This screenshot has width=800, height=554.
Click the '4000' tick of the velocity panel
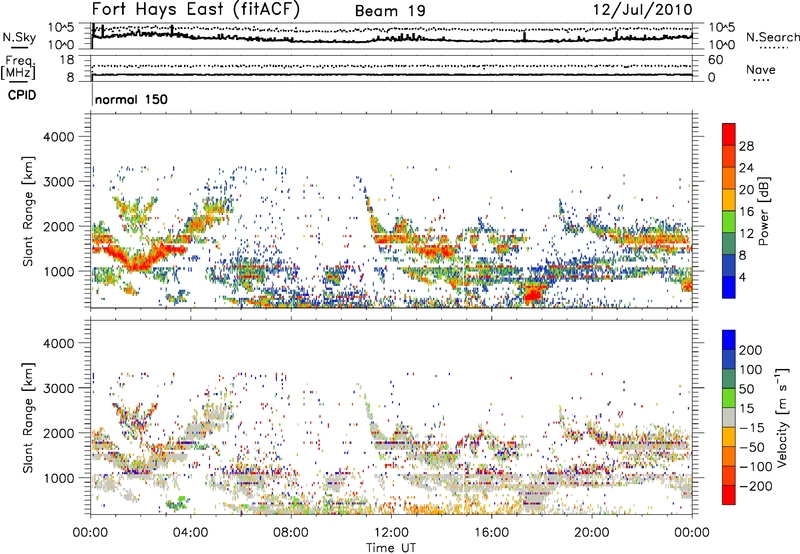(58, 343)
